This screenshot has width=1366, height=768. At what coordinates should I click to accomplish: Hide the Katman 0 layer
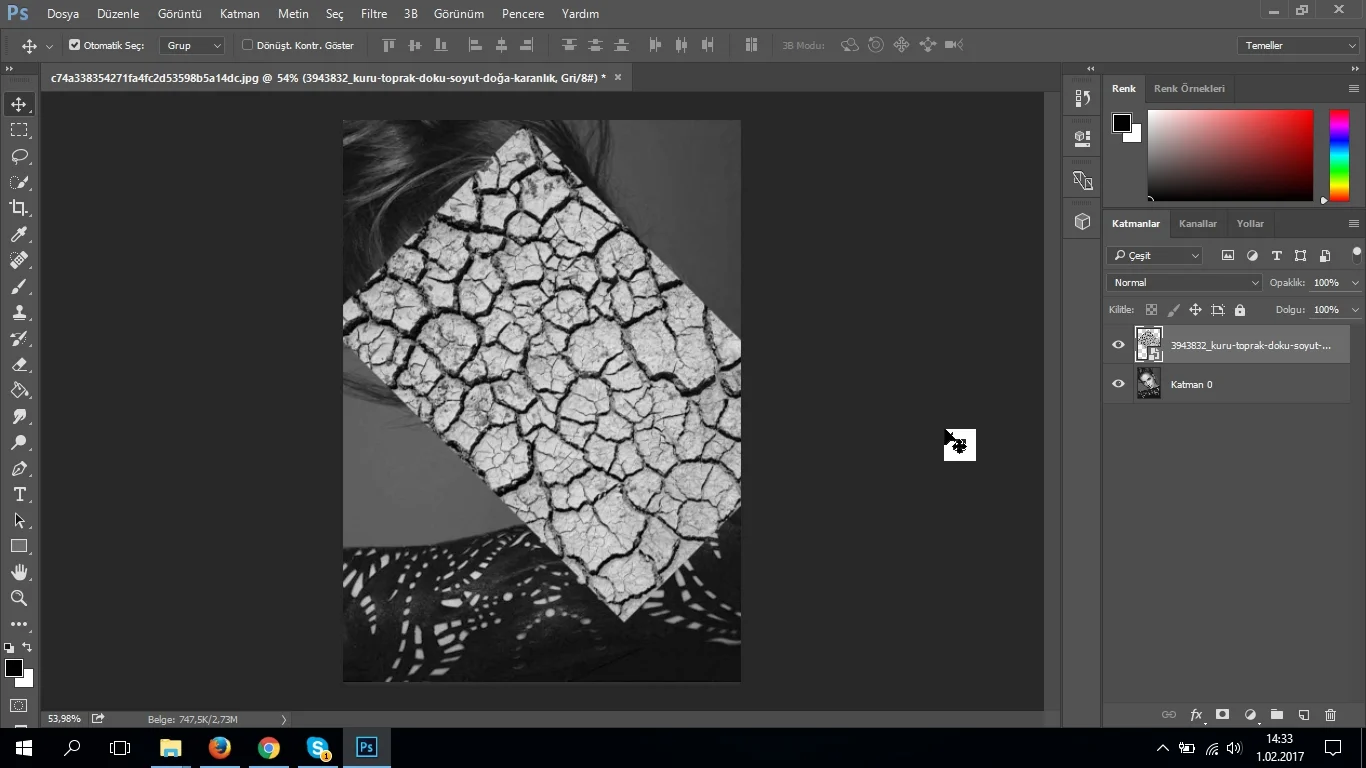coord(1118,384)
